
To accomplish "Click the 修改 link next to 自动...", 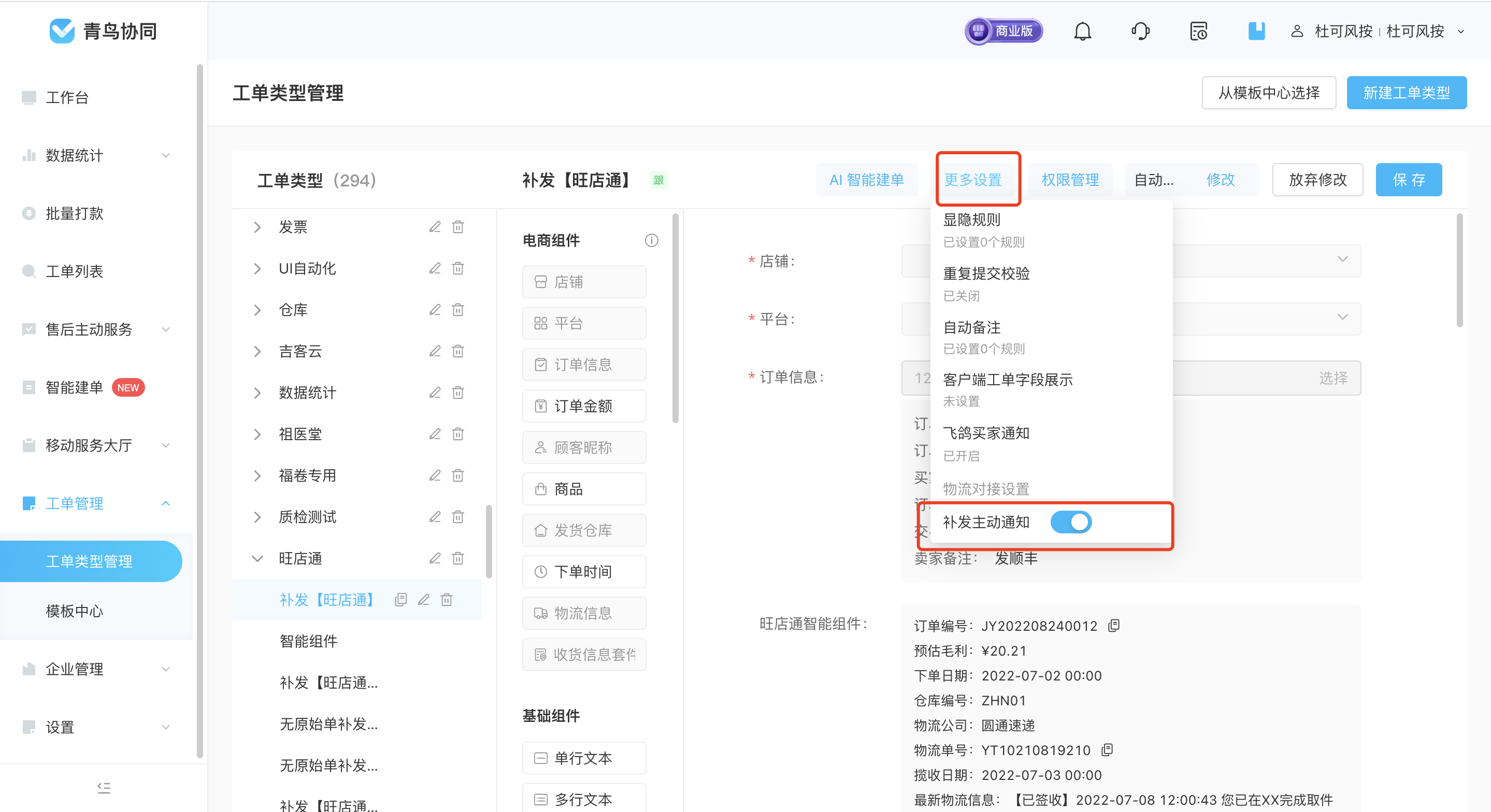I will (x=1221, y=180).
